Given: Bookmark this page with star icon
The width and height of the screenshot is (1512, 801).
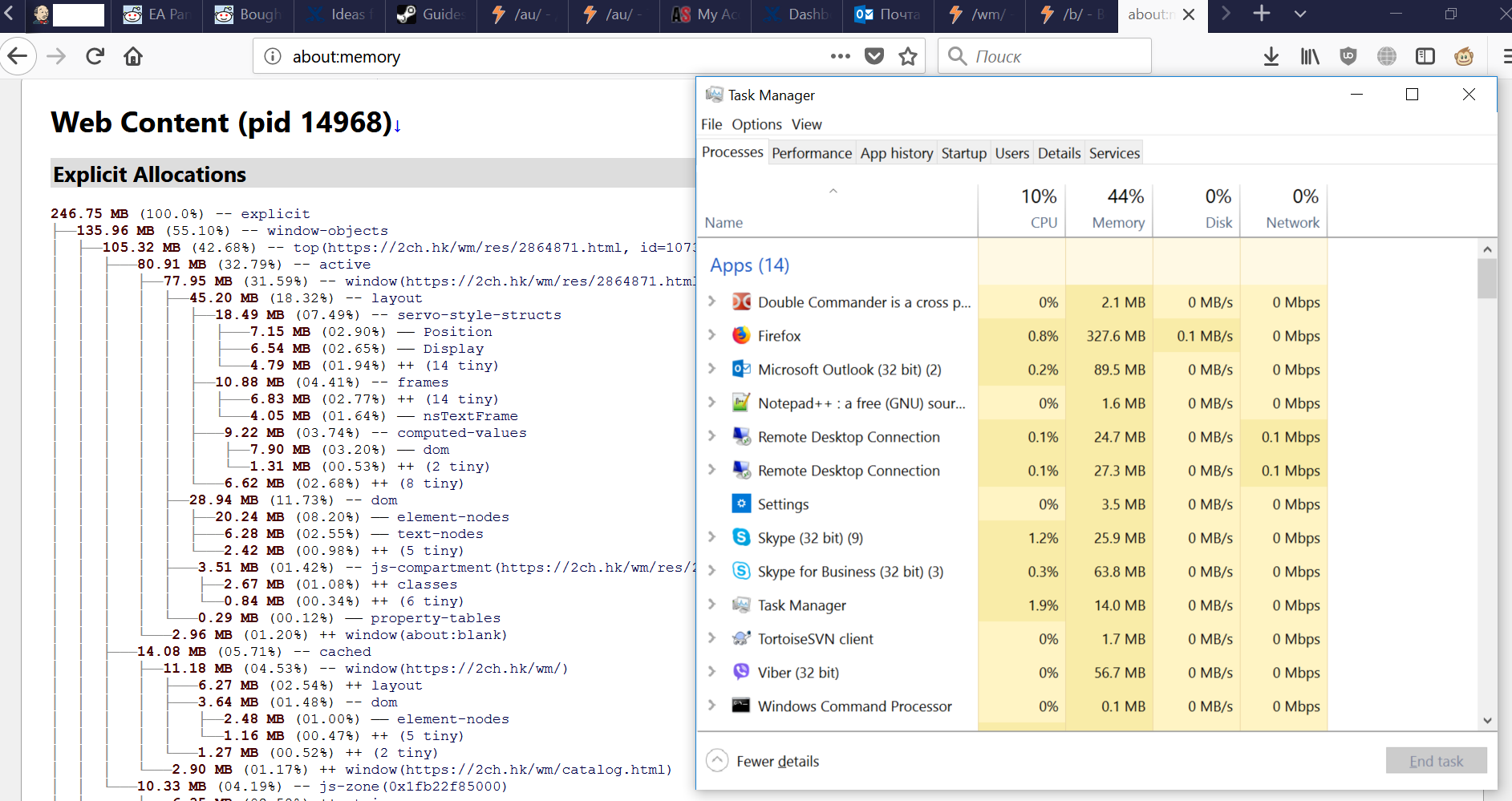Looking at the screenshot, I should pyautogui.click(x=908, y=56).
